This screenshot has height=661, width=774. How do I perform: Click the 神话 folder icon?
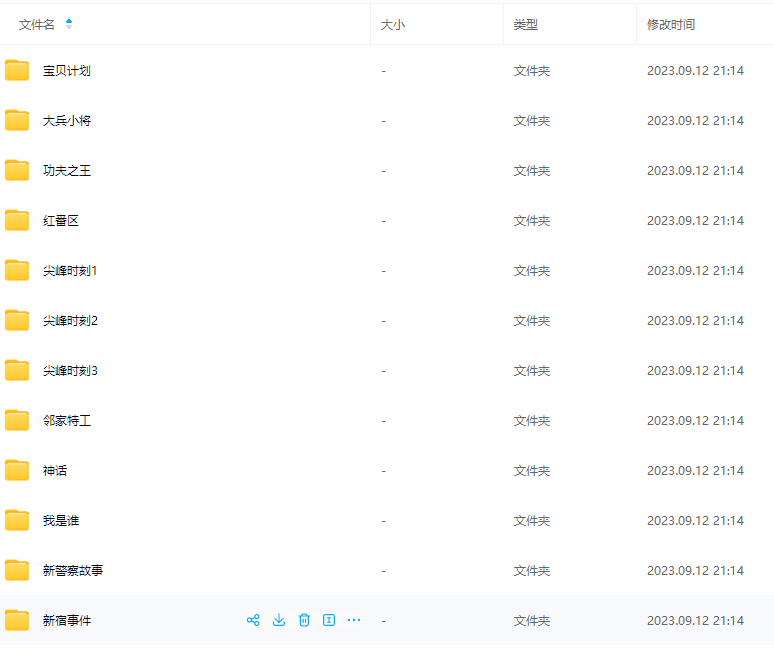(x=17, y=470)
